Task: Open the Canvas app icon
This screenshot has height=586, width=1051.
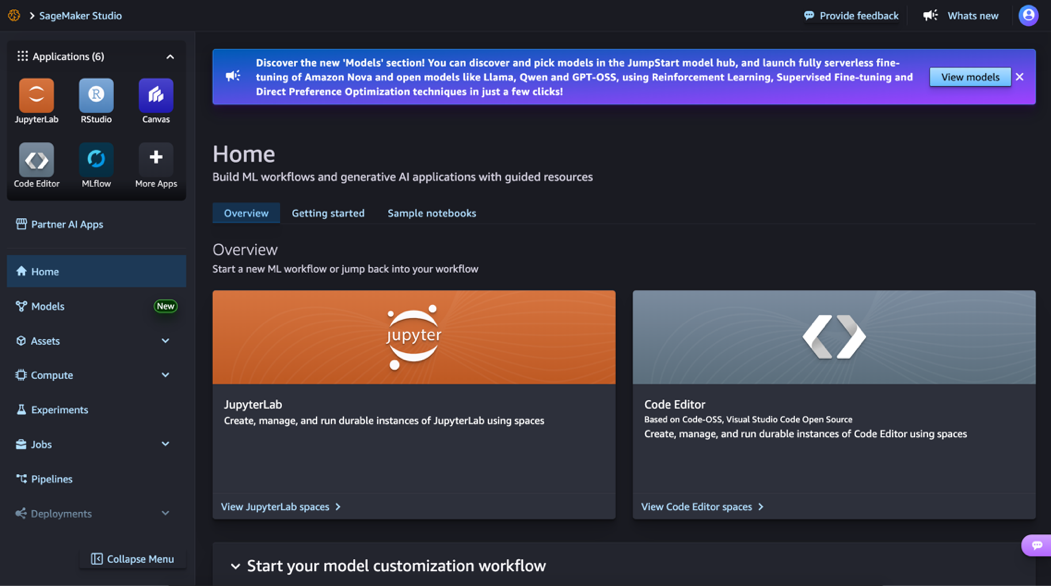Action: click(x=156, y=95)
